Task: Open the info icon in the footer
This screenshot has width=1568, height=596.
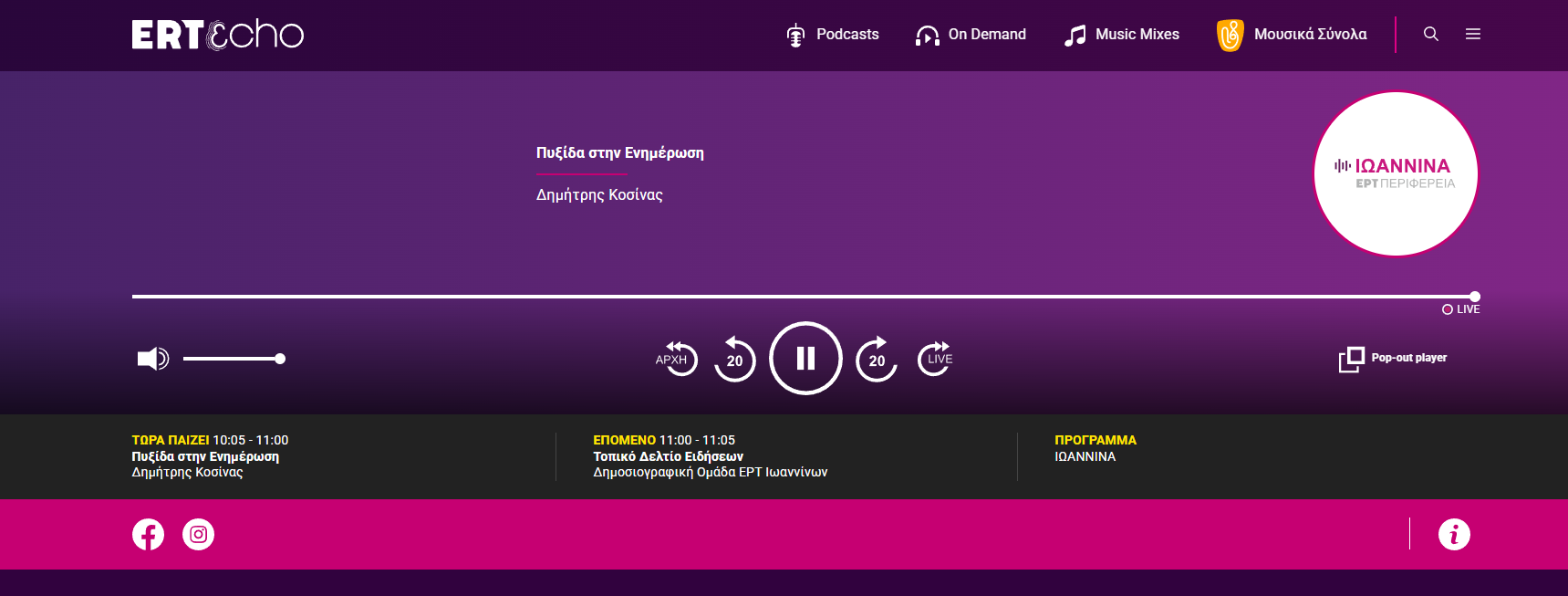Action: [x=1454, y=534]
